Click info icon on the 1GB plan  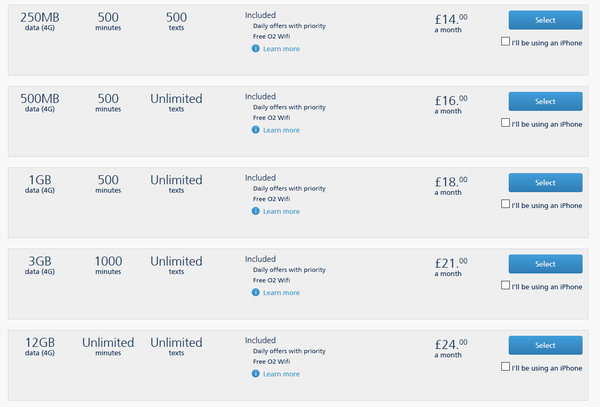(x=256, y=211)
